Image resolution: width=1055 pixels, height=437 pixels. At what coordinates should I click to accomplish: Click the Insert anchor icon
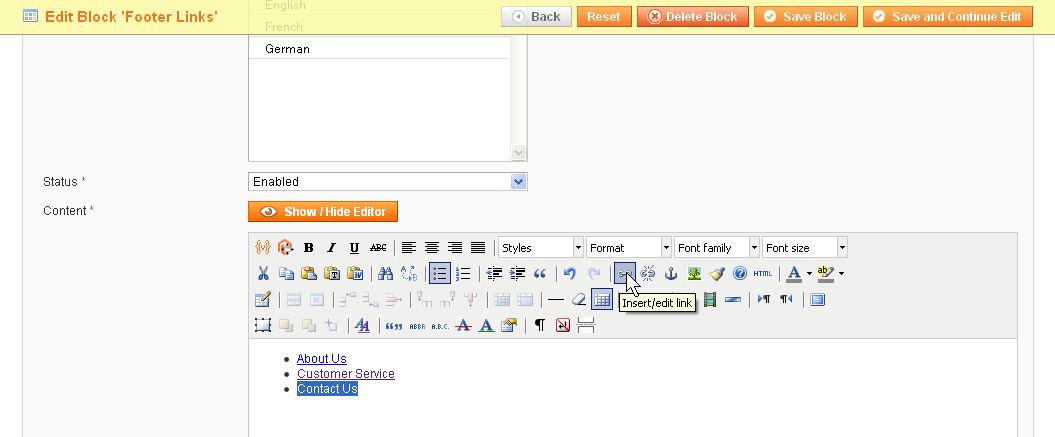click(671, 273)
